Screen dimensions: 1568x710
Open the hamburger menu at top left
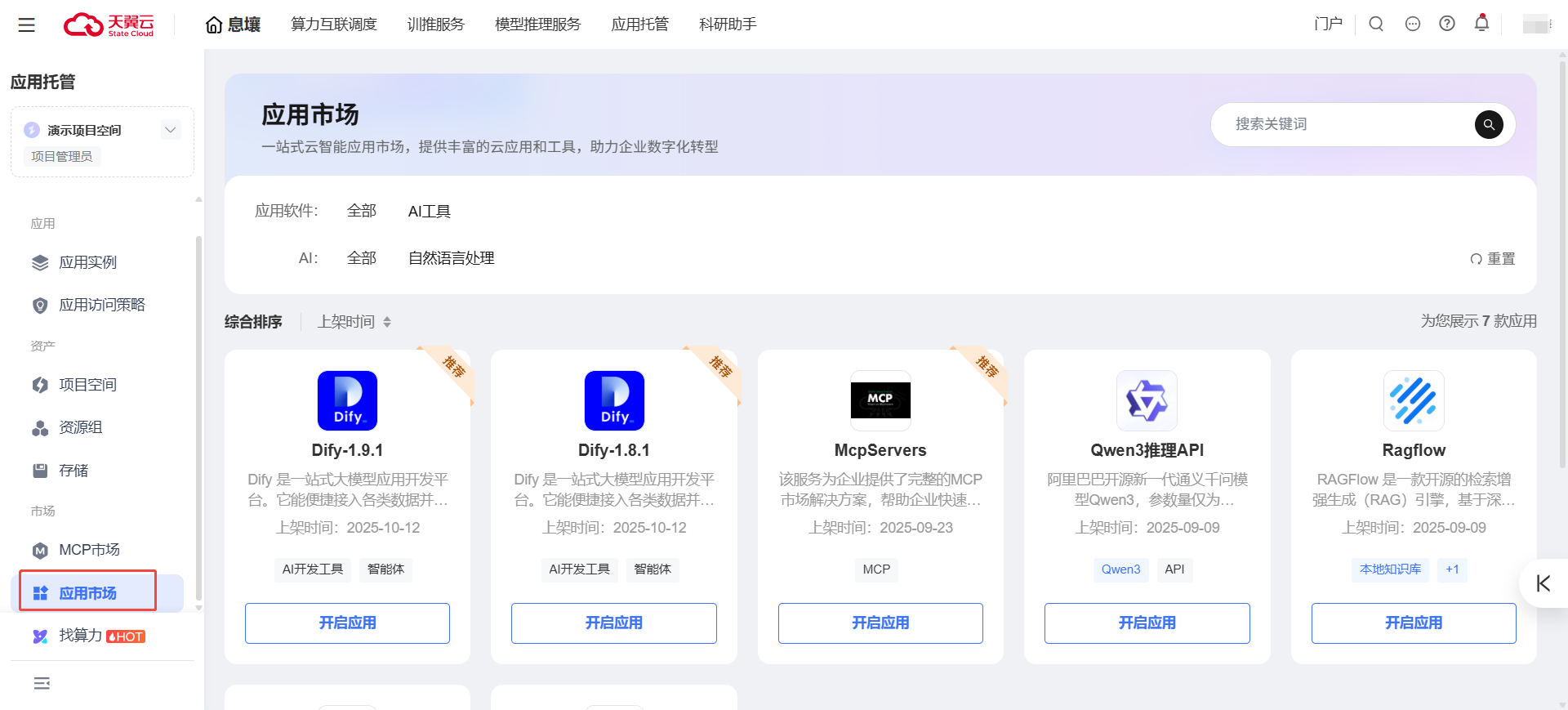point(26,25)
